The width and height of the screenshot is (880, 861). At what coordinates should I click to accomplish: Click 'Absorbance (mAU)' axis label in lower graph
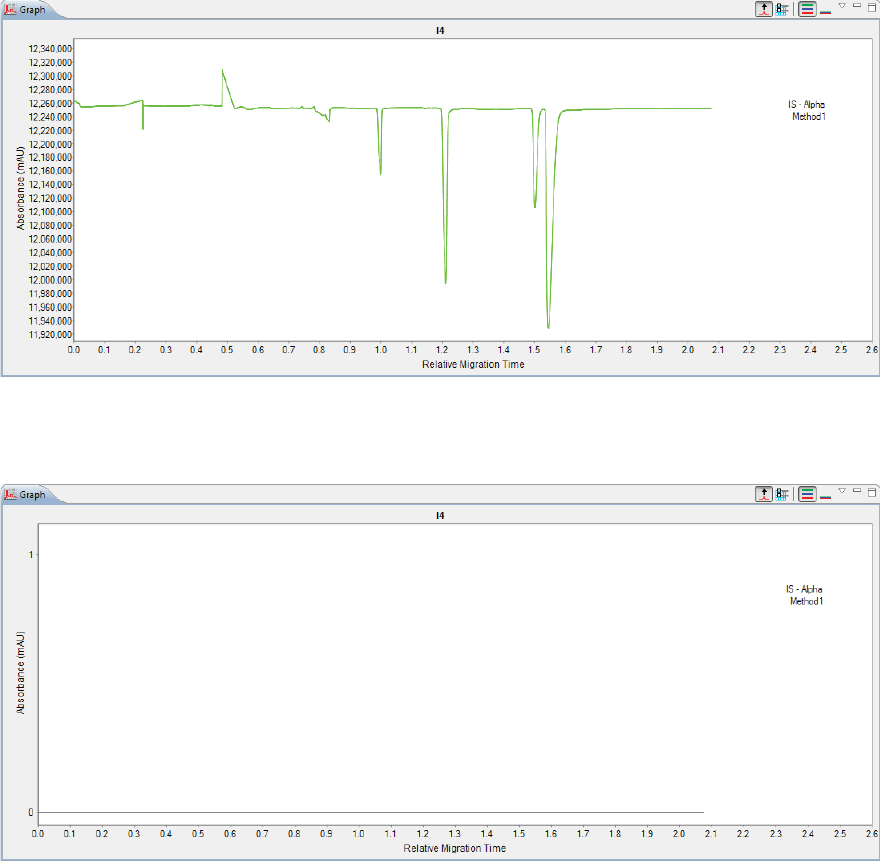(21, 673)
